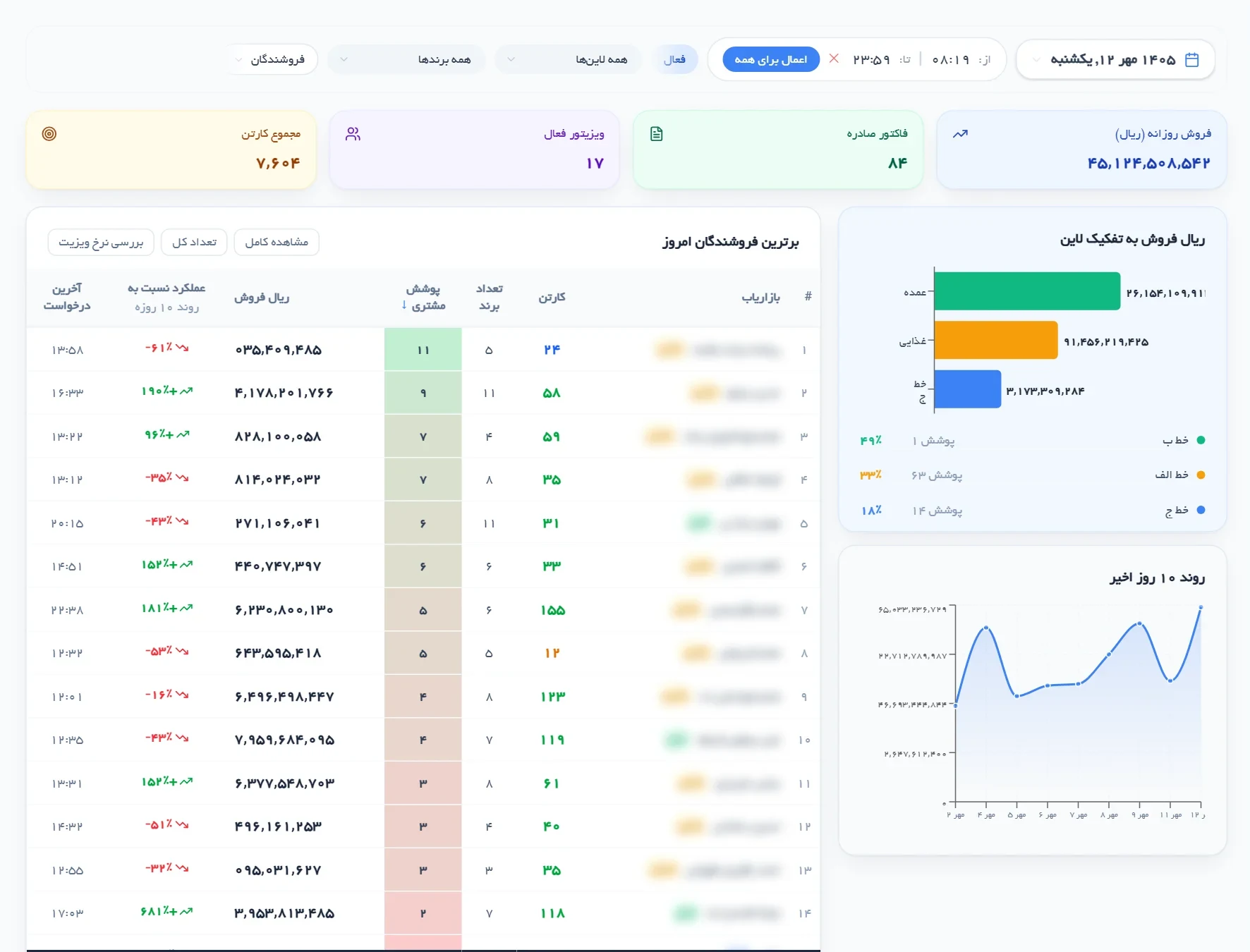Click the green up-trend icon next to +۶۸۱٪
The width and height of the screenshot is (1250, 952).
(x=186, y=912)
